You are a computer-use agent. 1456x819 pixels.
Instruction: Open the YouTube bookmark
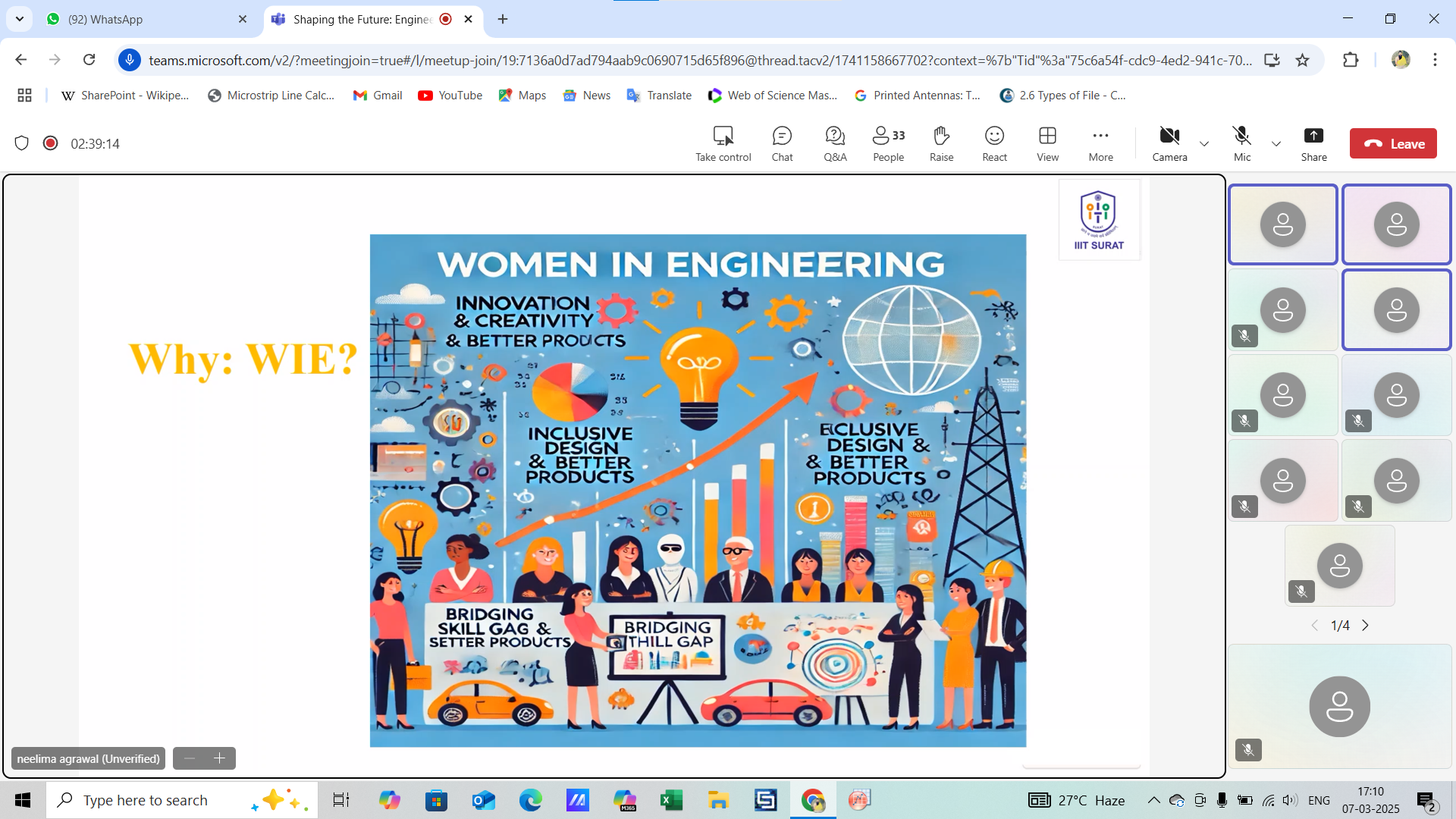tap(450, 96)
